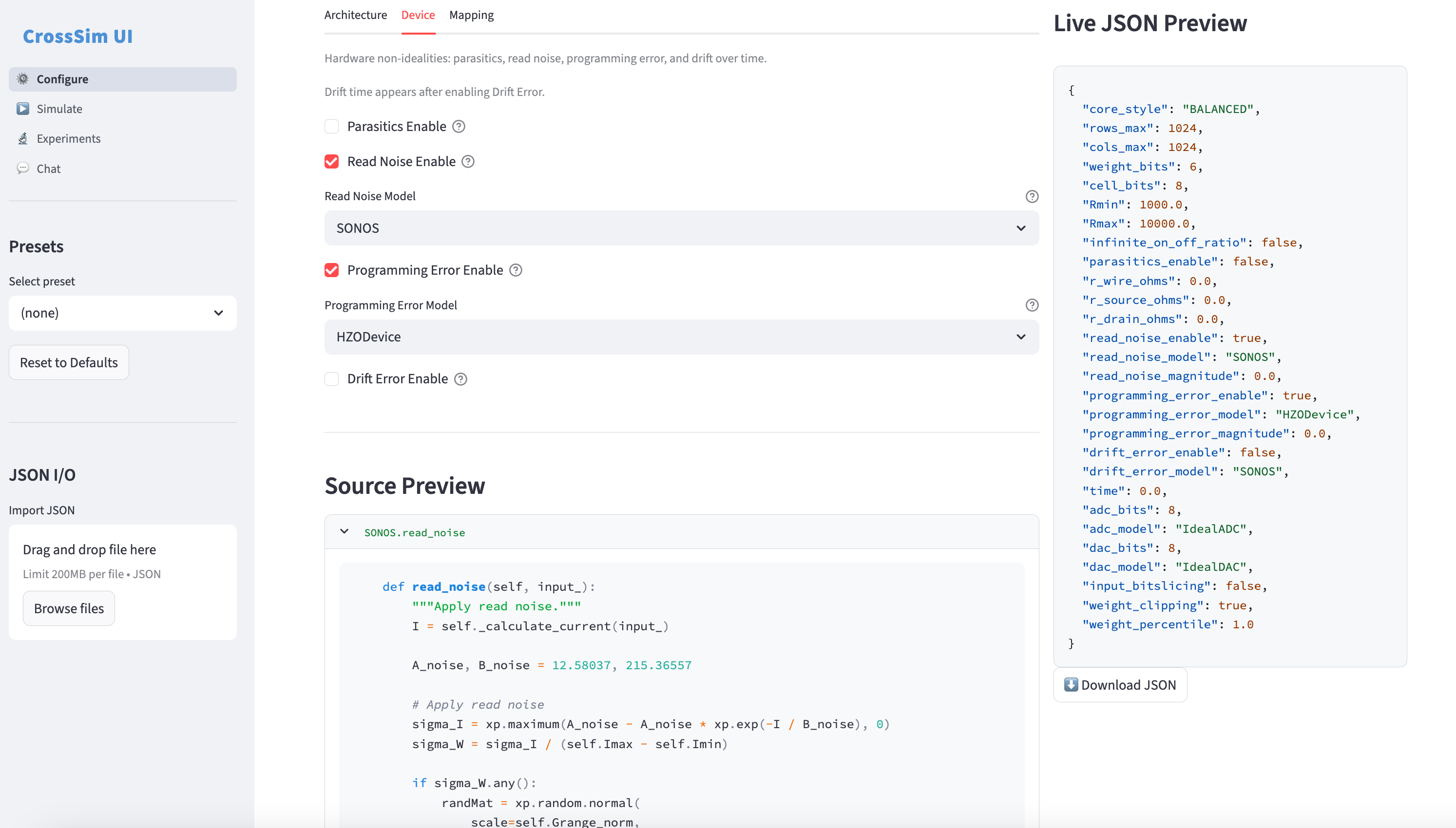Viewport: 1456px width, 828px height.
Task: Click the CrossSim UI title
Action: (x=77, y=37)
